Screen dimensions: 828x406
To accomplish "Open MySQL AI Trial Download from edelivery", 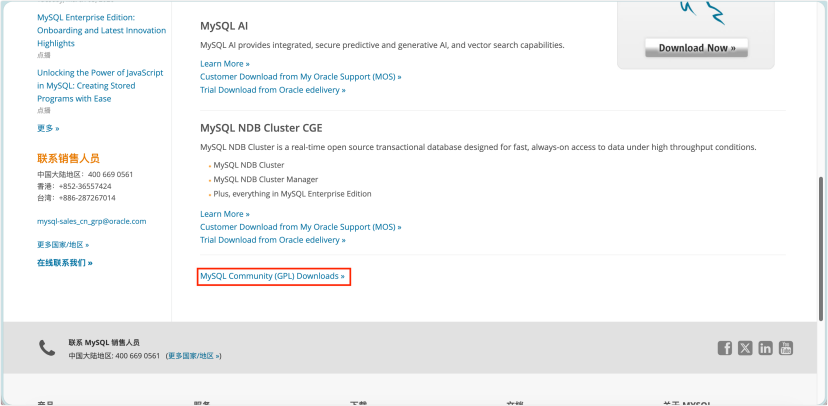I will click(x=272, y=89).
